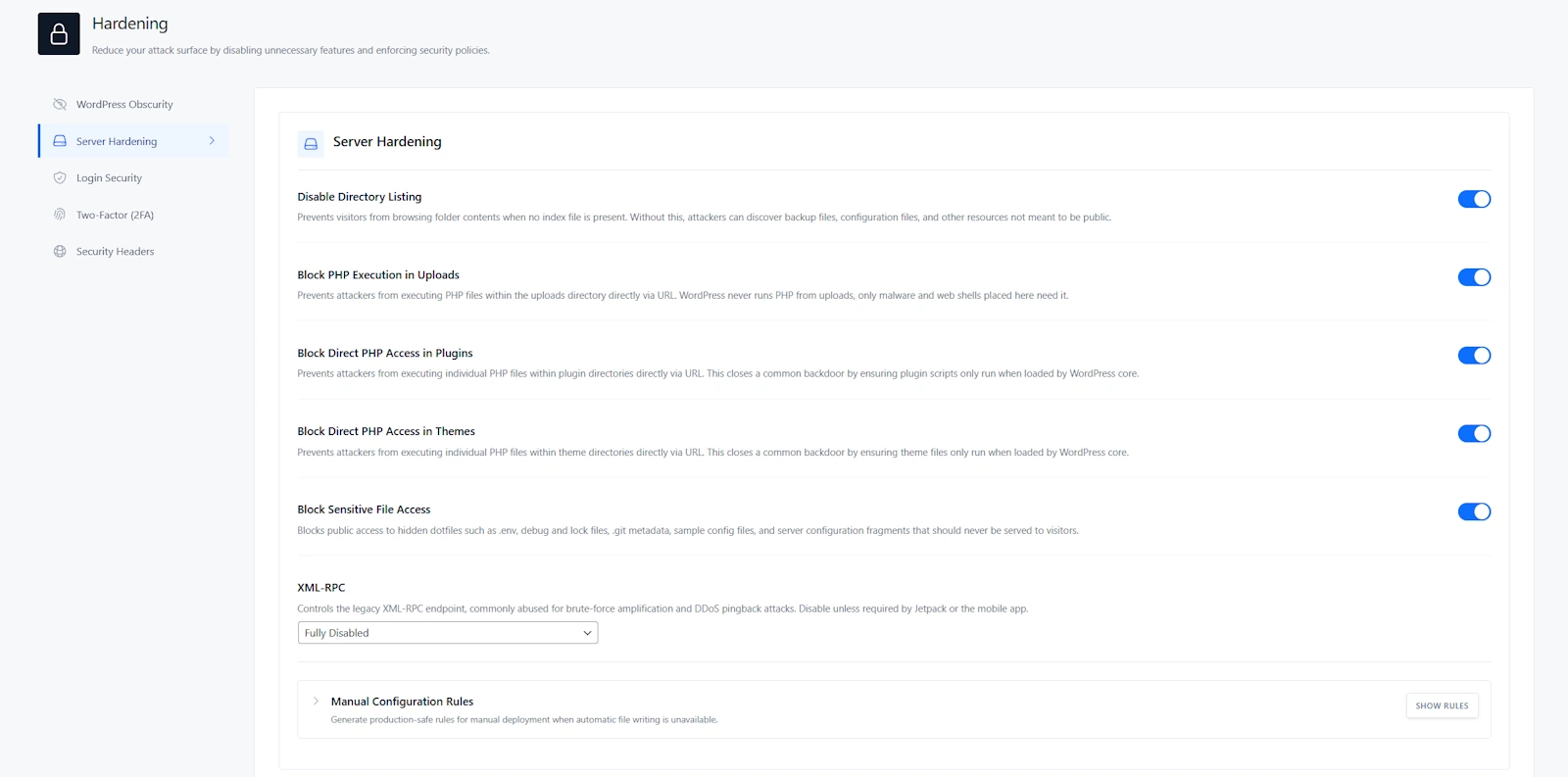
Task: Click the Server Hardening panel heading icon
Action: pyautogui.click(x=311, y=144)
